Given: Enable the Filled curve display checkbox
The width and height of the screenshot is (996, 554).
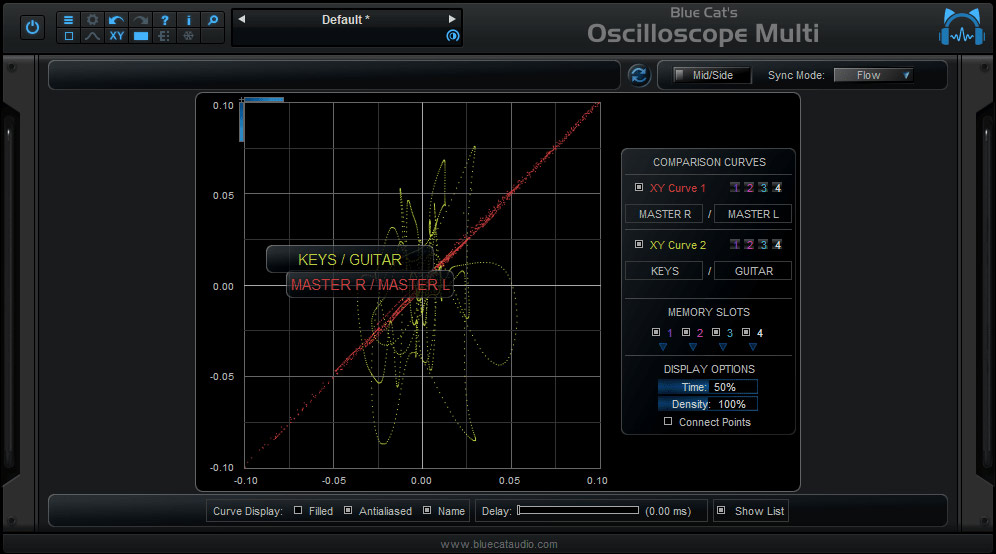Looking at the screenshot, I should point(298,510).
